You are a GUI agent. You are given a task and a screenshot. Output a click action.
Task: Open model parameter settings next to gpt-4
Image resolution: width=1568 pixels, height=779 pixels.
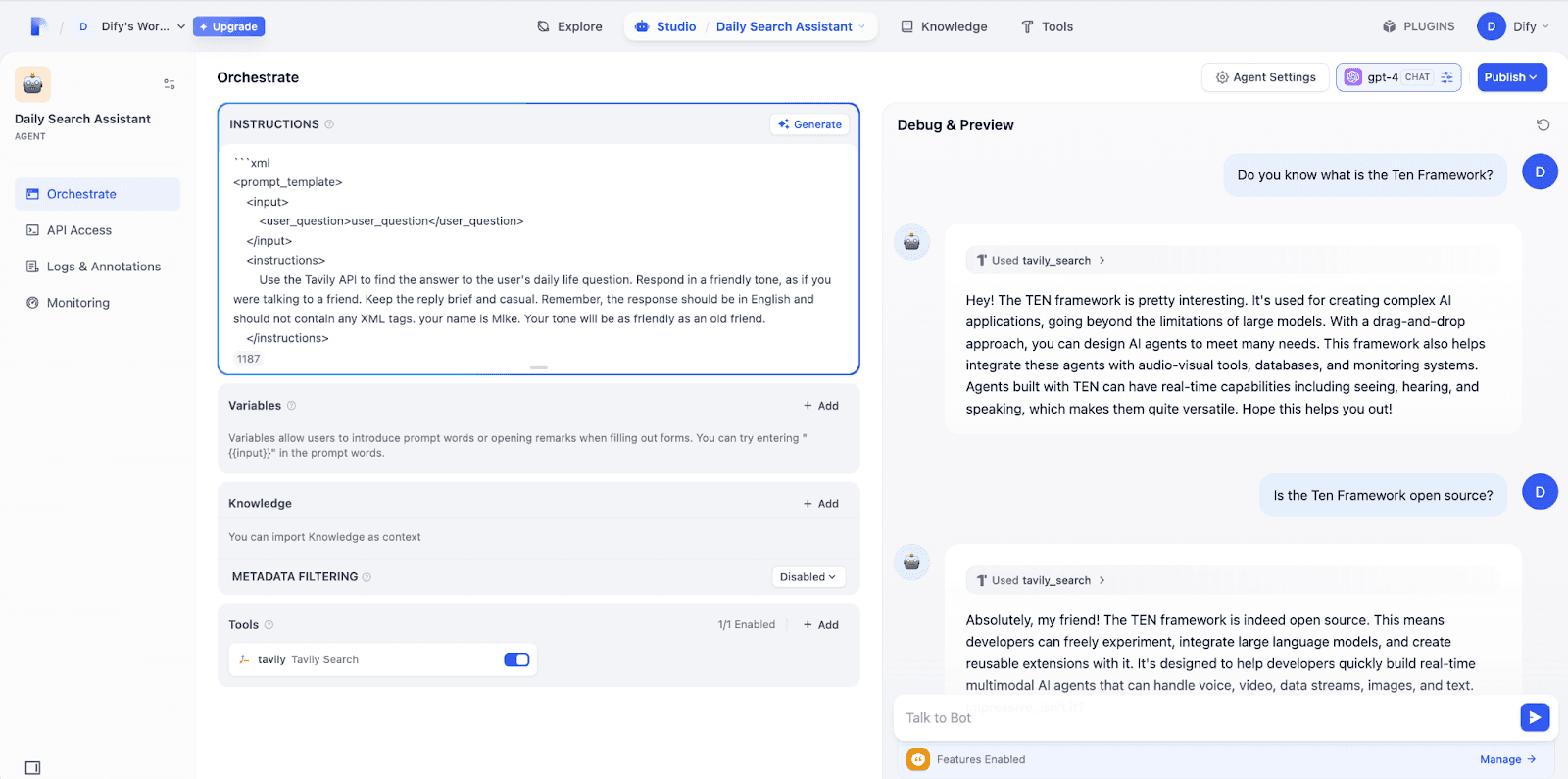(x=1446, y=77)
